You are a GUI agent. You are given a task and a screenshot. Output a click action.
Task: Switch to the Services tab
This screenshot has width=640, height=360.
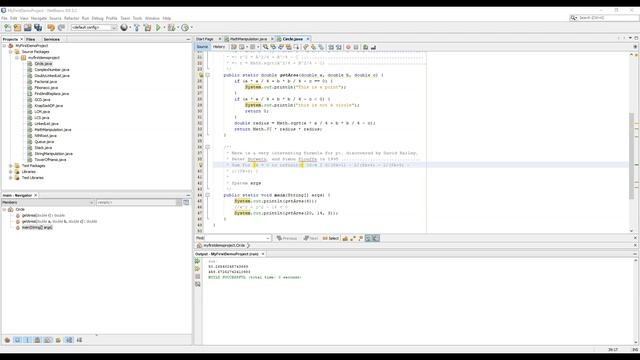[52, 40]
